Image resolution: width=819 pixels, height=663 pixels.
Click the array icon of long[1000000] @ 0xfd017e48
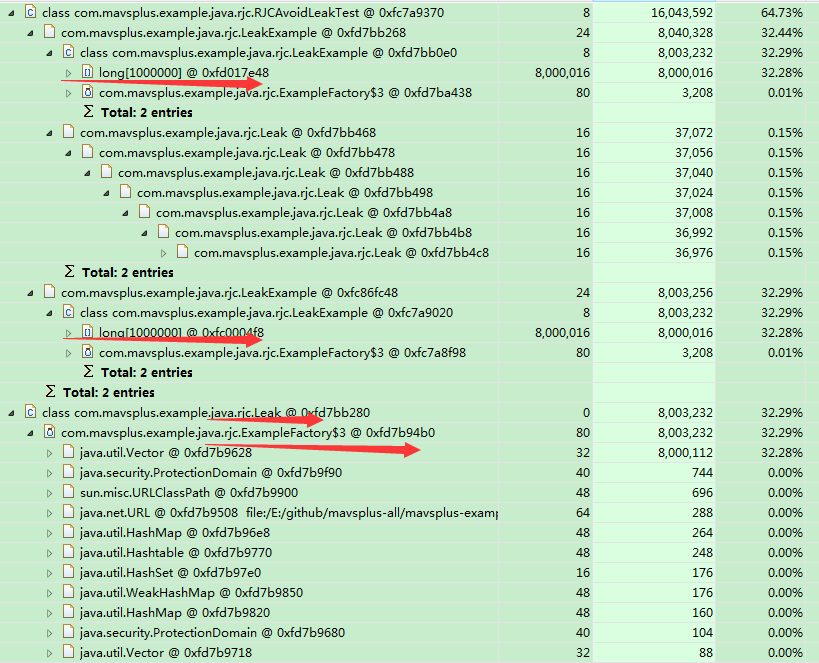pyautogui.click(x=88, y=72)
